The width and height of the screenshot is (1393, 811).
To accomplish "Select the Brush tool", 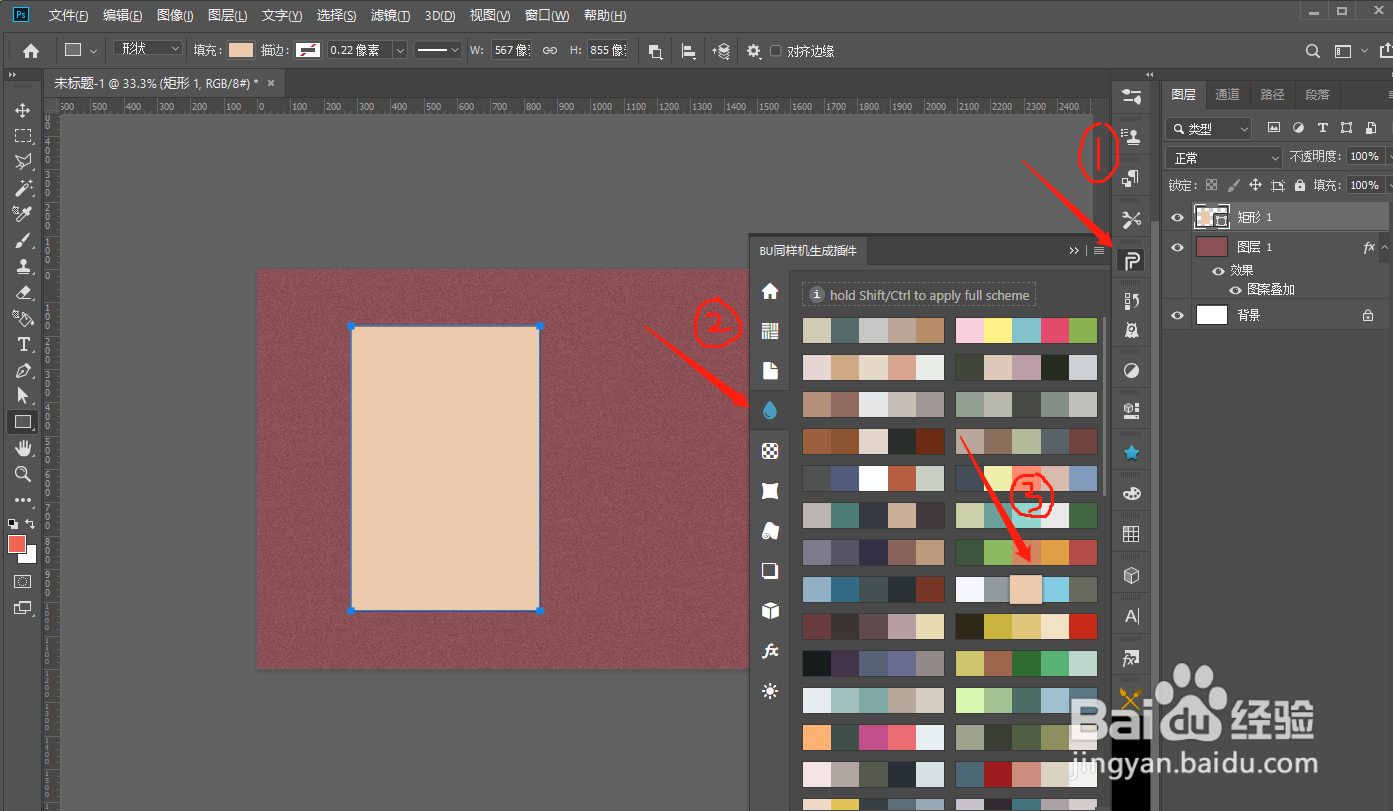I will (22, 240).
